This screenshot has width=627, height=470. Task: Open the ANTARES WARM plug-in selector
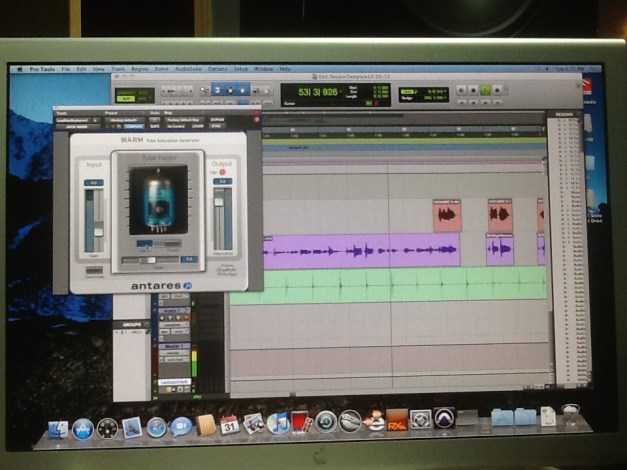78,126
